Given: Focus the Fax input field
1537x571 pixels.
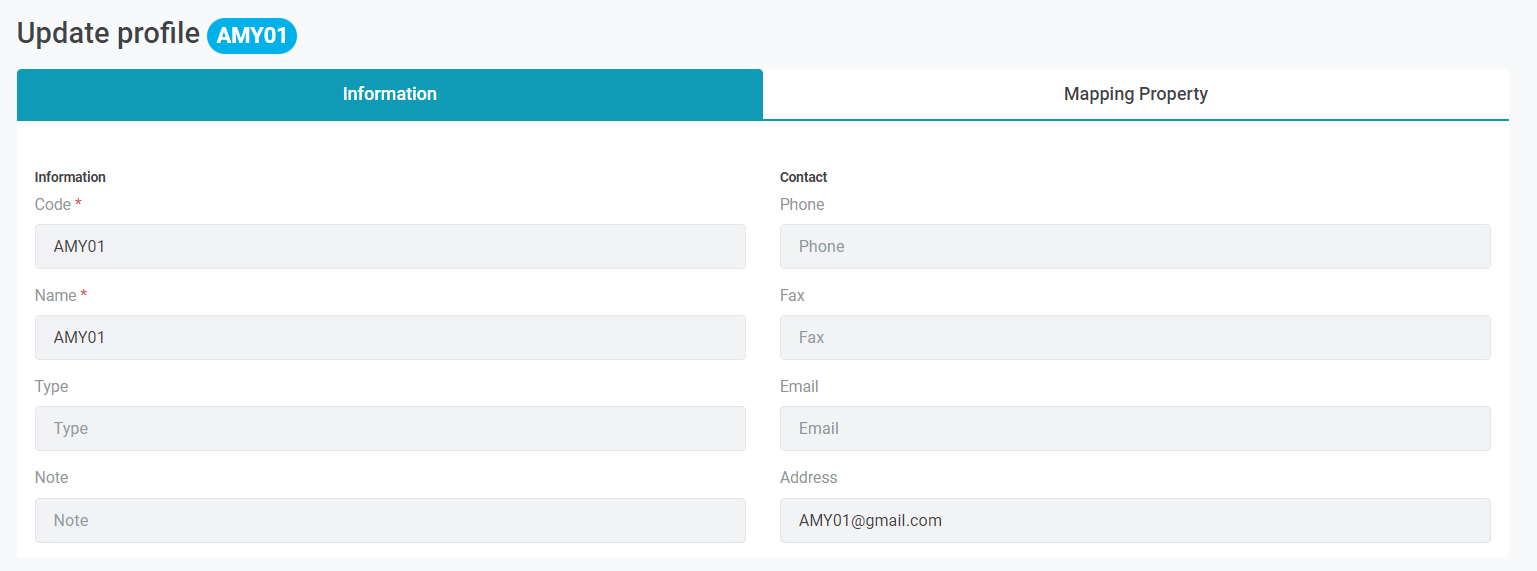Looking at the screenshot, I should point(1134,337).
